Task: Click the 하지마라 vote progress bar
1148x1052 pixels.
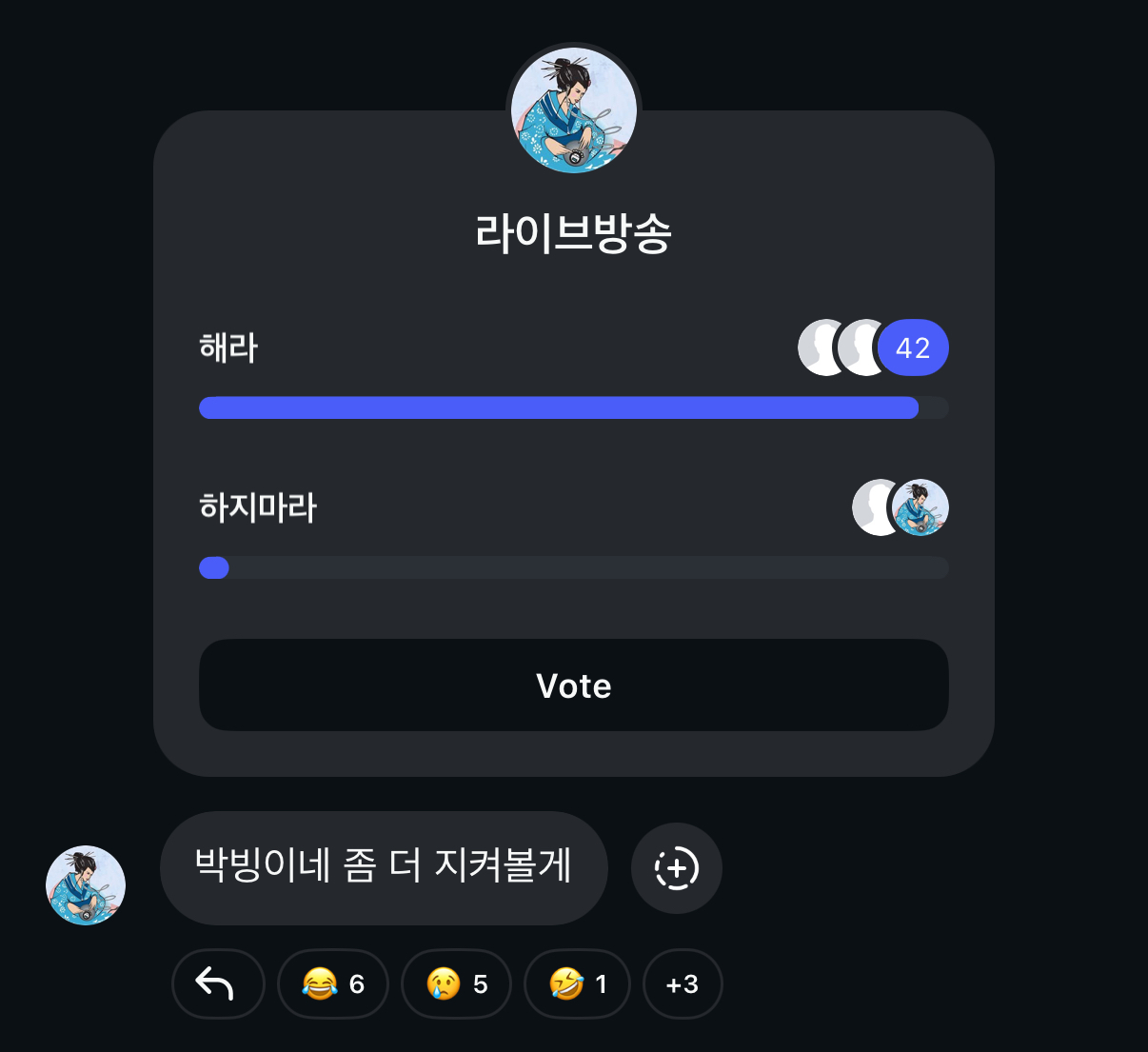Action: coord(573,568)
